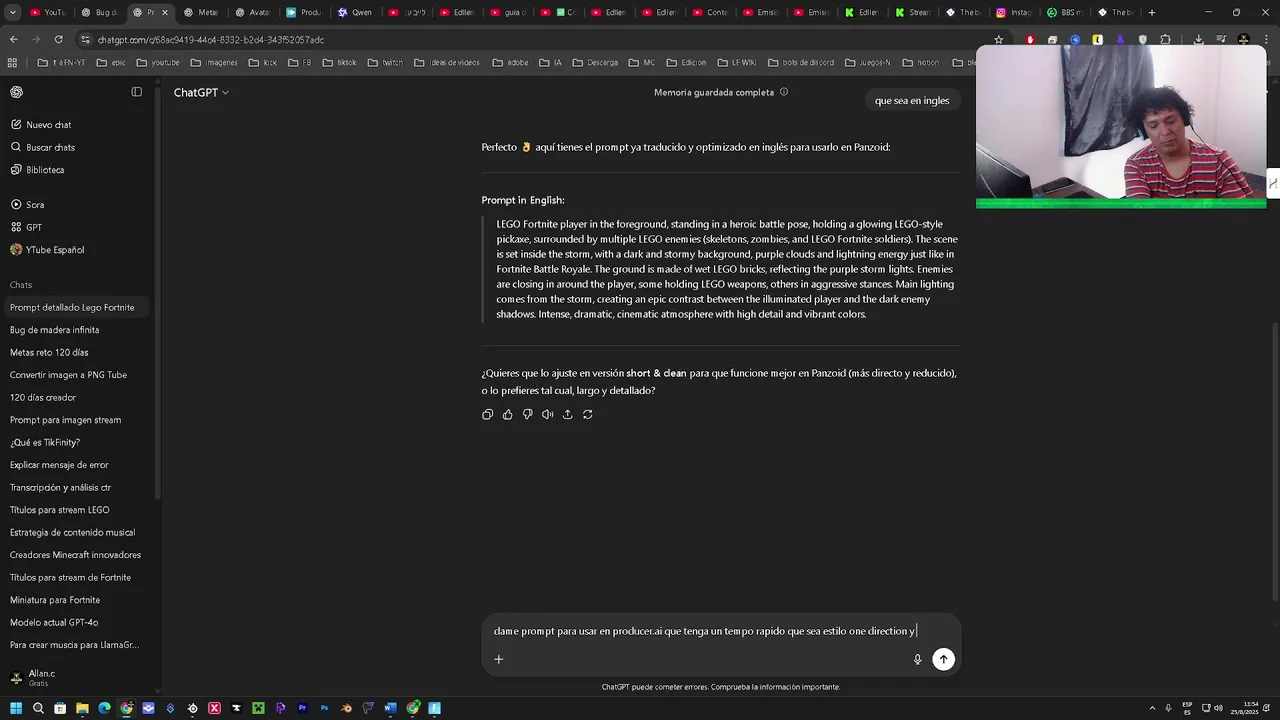The height and width of the screenshot is (720, 1280).
Task: Click the share response icon
Action: (567, 414)
